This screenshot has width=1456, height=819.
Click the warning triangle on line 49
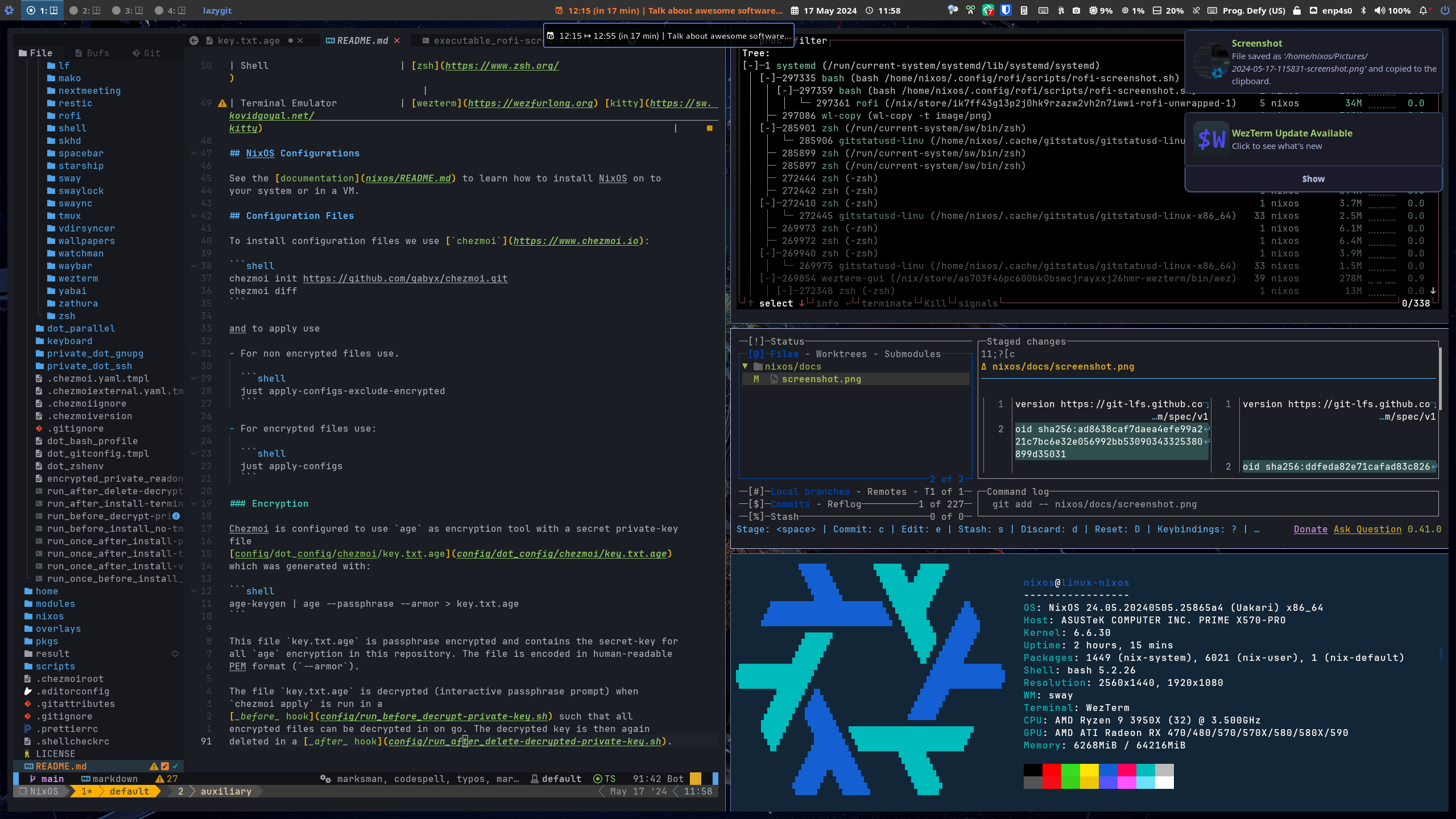point(222,103)
